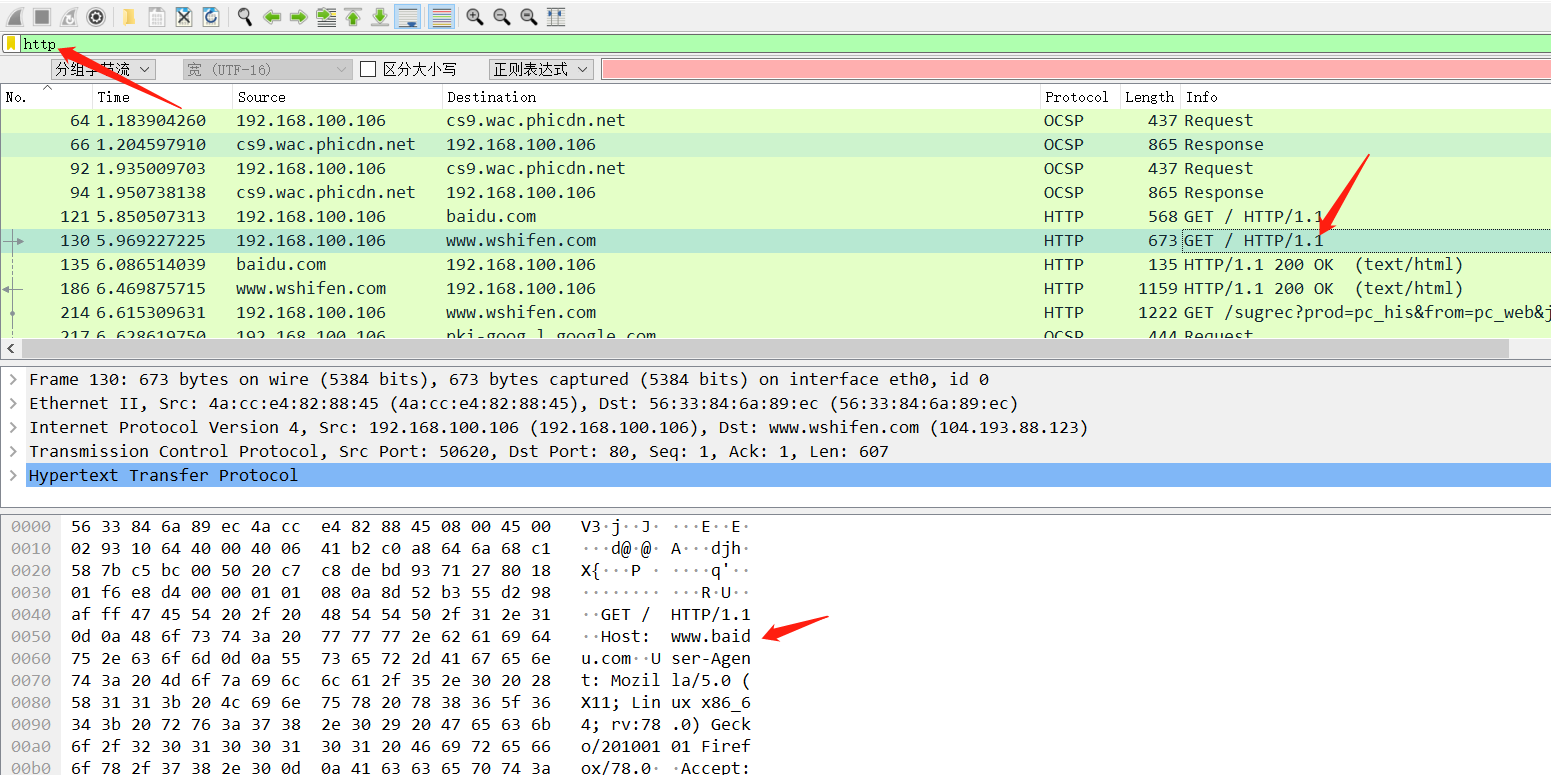
Task: Sort by the Length column header
Action: point(1150,97)
